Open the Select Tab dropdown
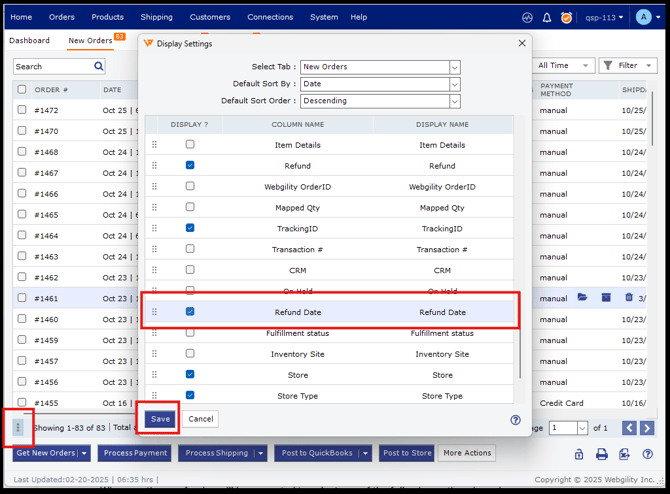 (454, 68)
